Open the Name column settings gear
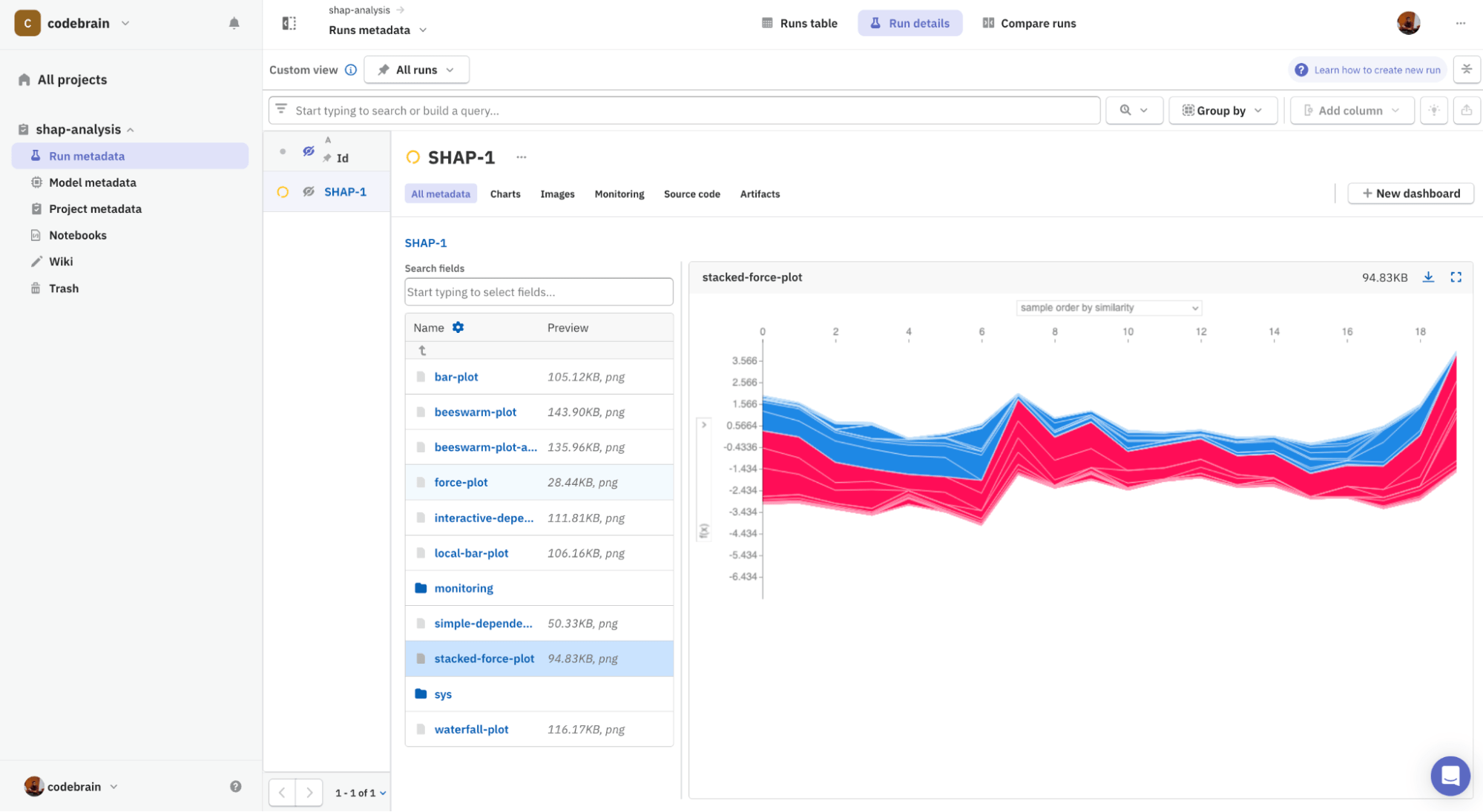The image size is (1483, 812). (458, 327)
